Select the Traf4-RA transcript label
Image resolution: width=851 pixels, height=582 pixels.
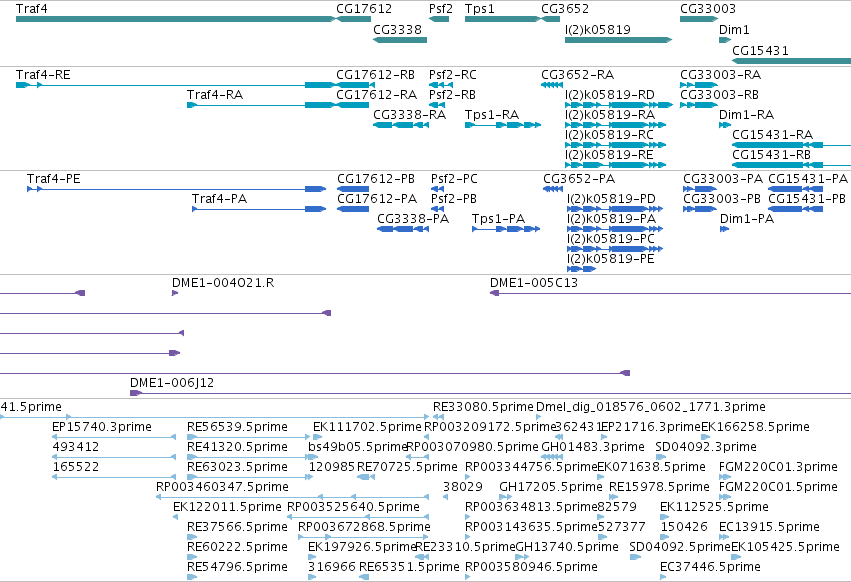215,94
